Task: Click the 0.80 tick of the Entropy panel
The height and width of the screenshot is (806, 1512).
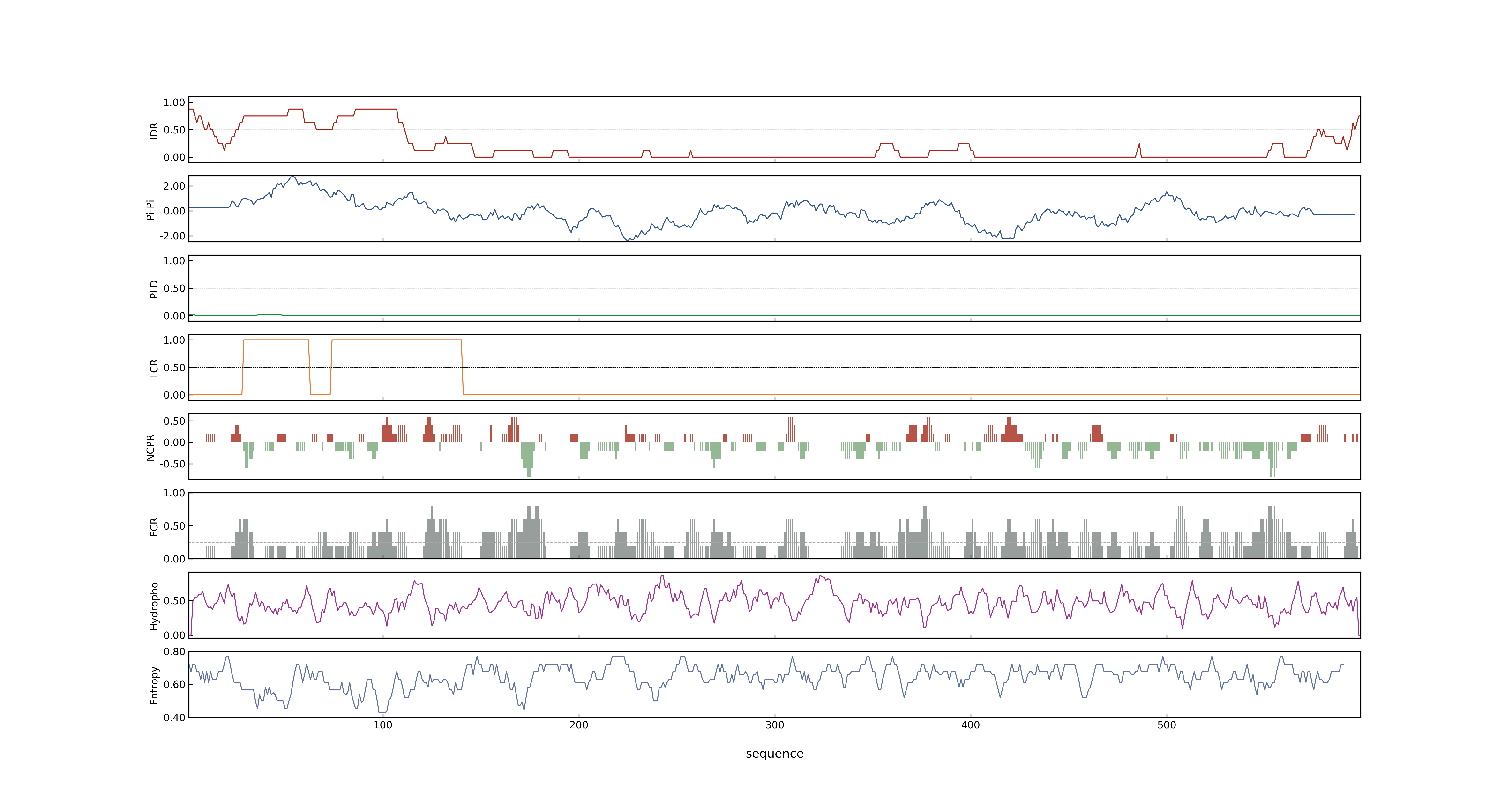Action: [174, 652]
